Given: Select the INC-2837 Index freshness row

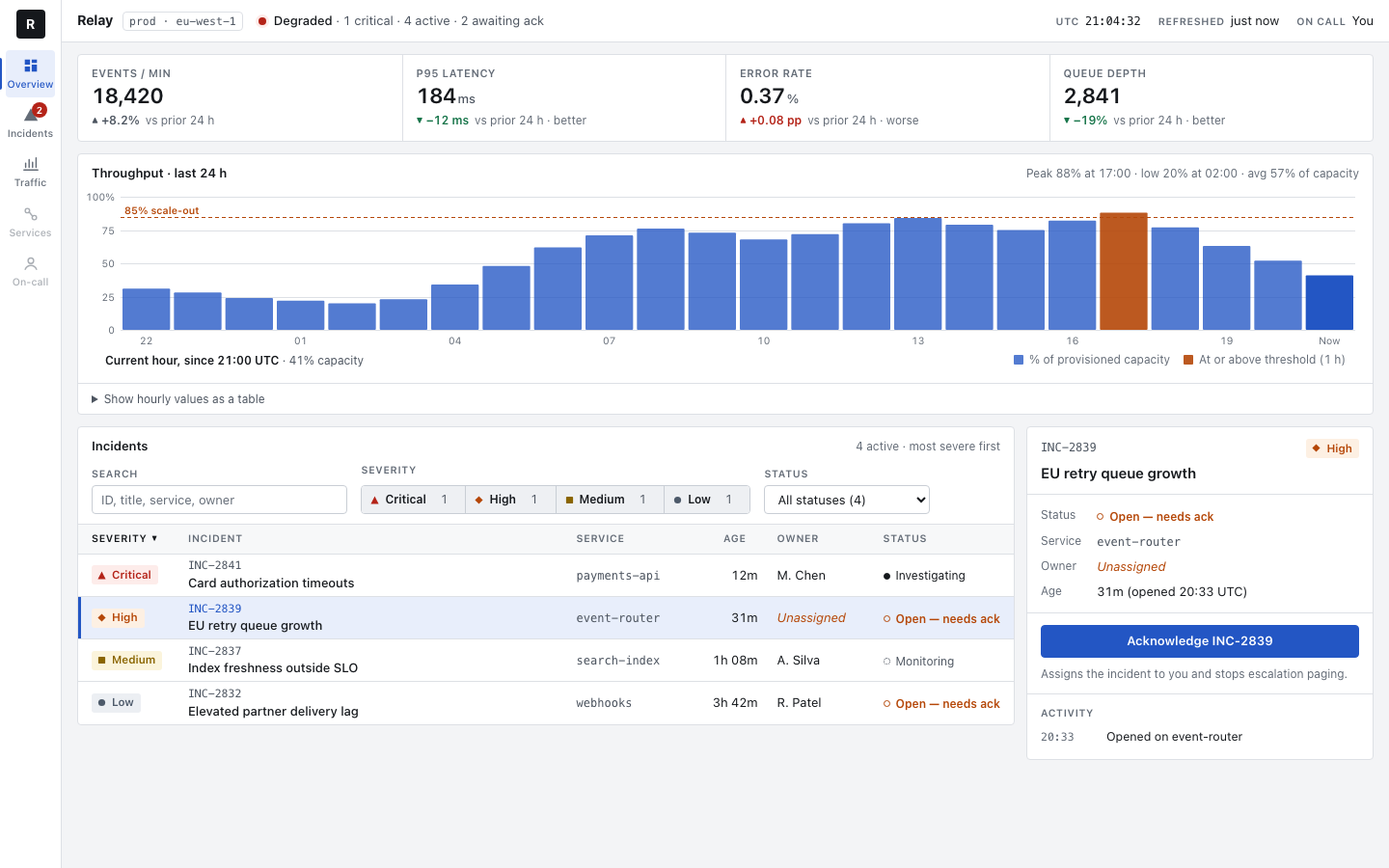Looking at the screenshot, I should click(546, 661).
